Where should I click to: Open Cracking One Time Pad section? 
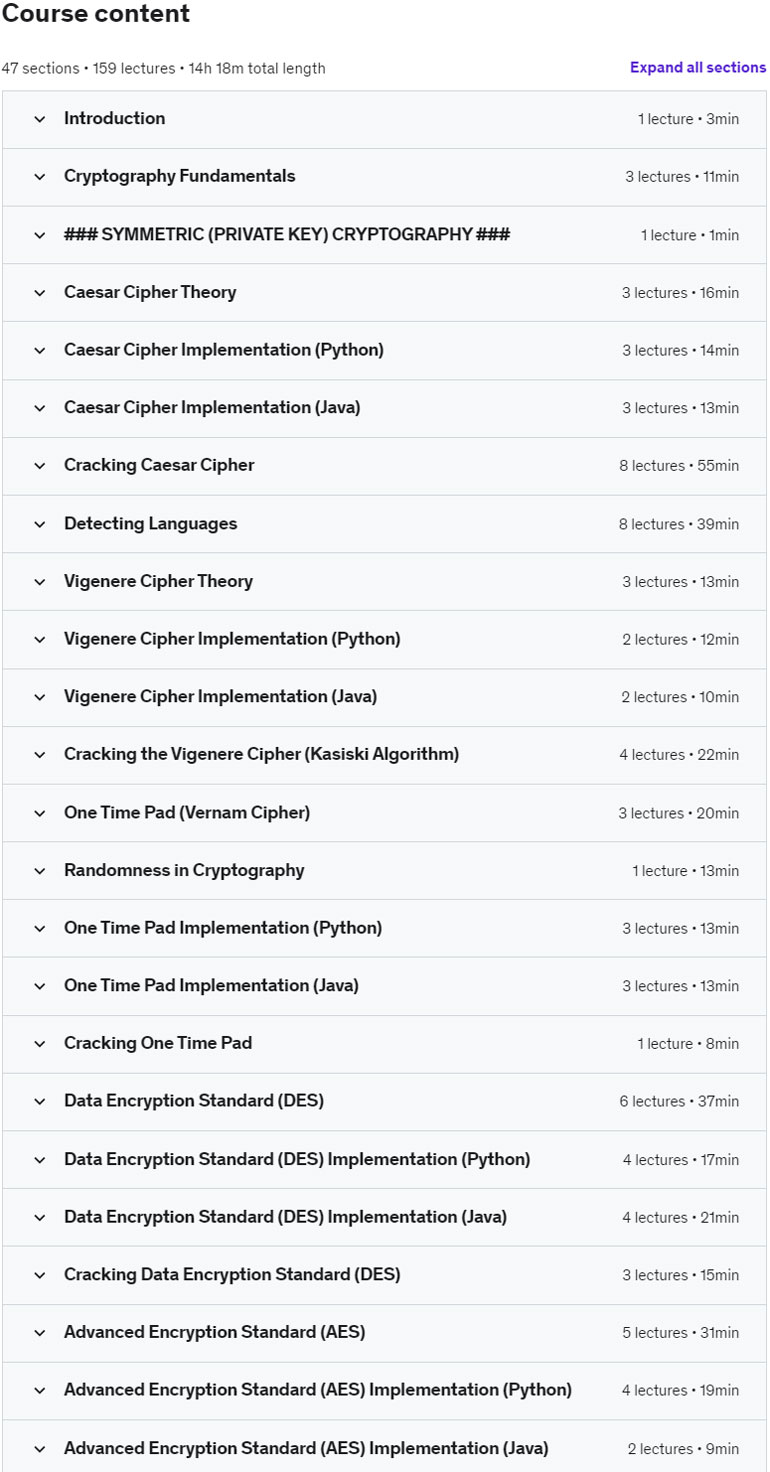click(x=385, y=1044)
